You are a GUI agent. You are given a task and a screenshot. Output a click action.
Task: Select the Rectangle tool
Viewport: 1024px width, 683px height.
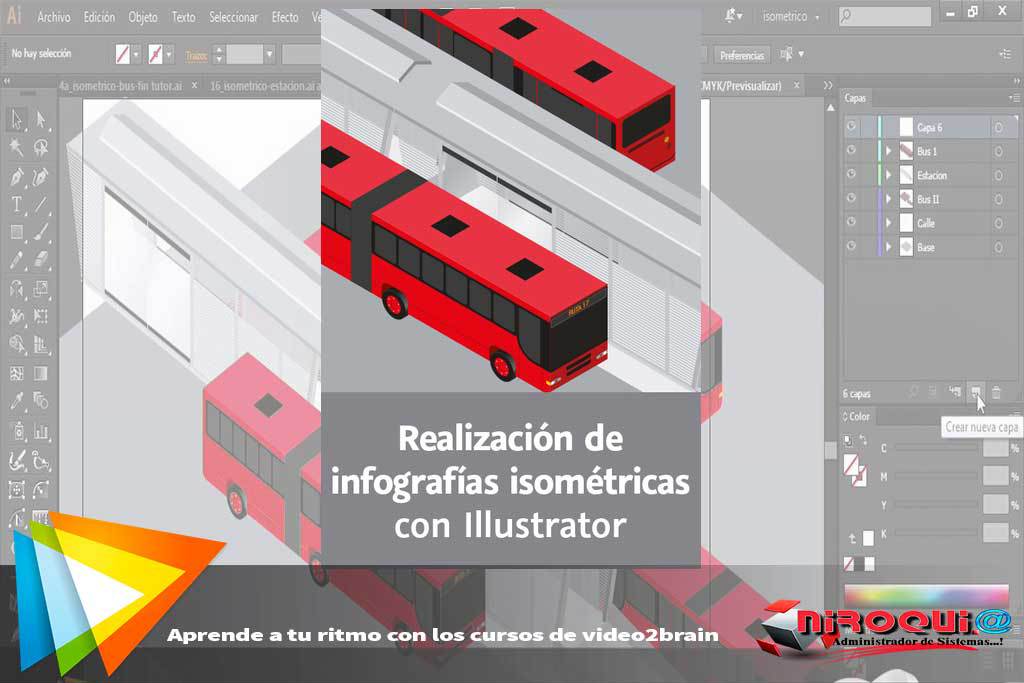pyautogui.click(x=16, y=232)
